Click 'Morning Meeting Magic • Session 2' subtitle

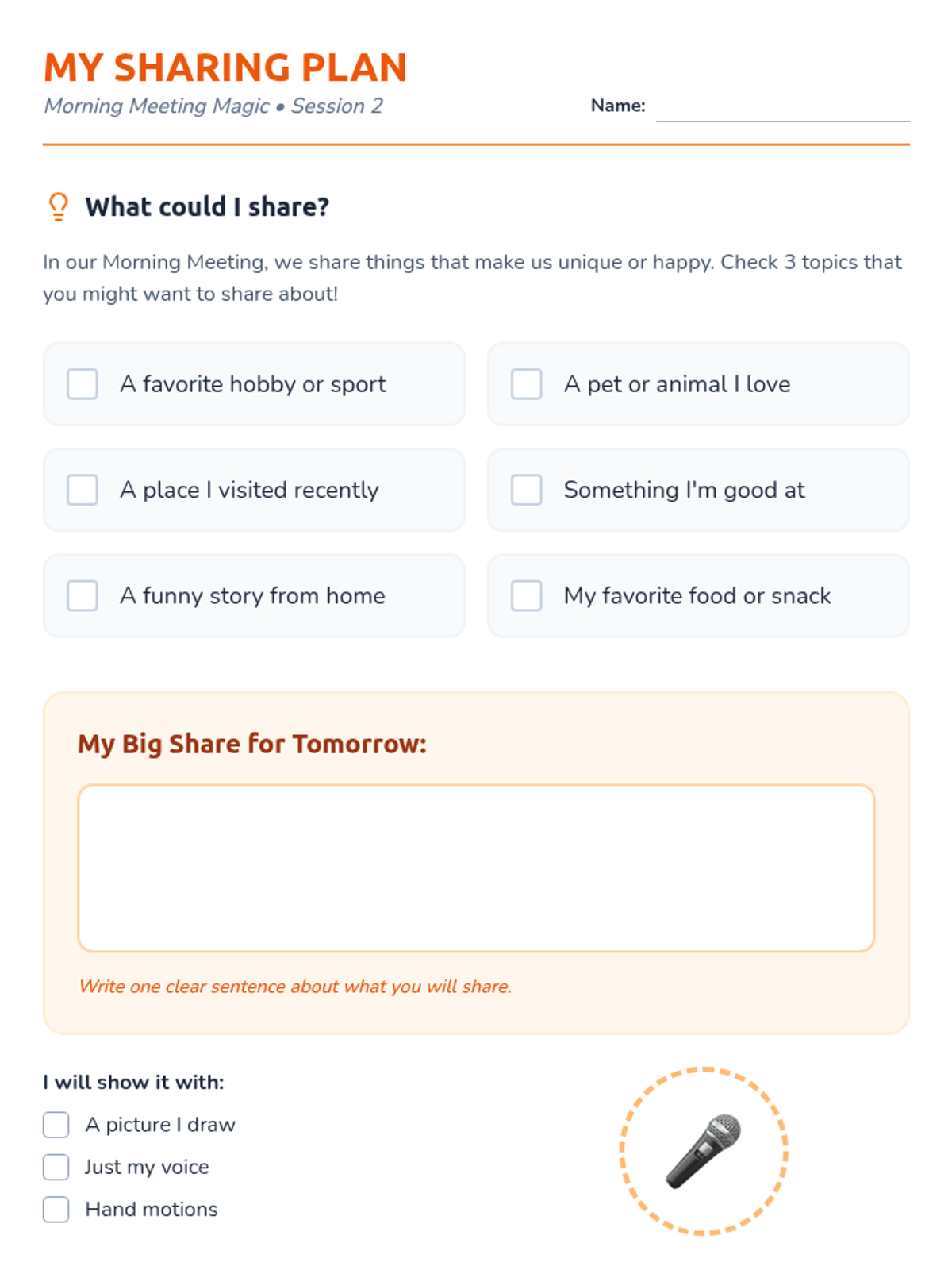(213, 106)
